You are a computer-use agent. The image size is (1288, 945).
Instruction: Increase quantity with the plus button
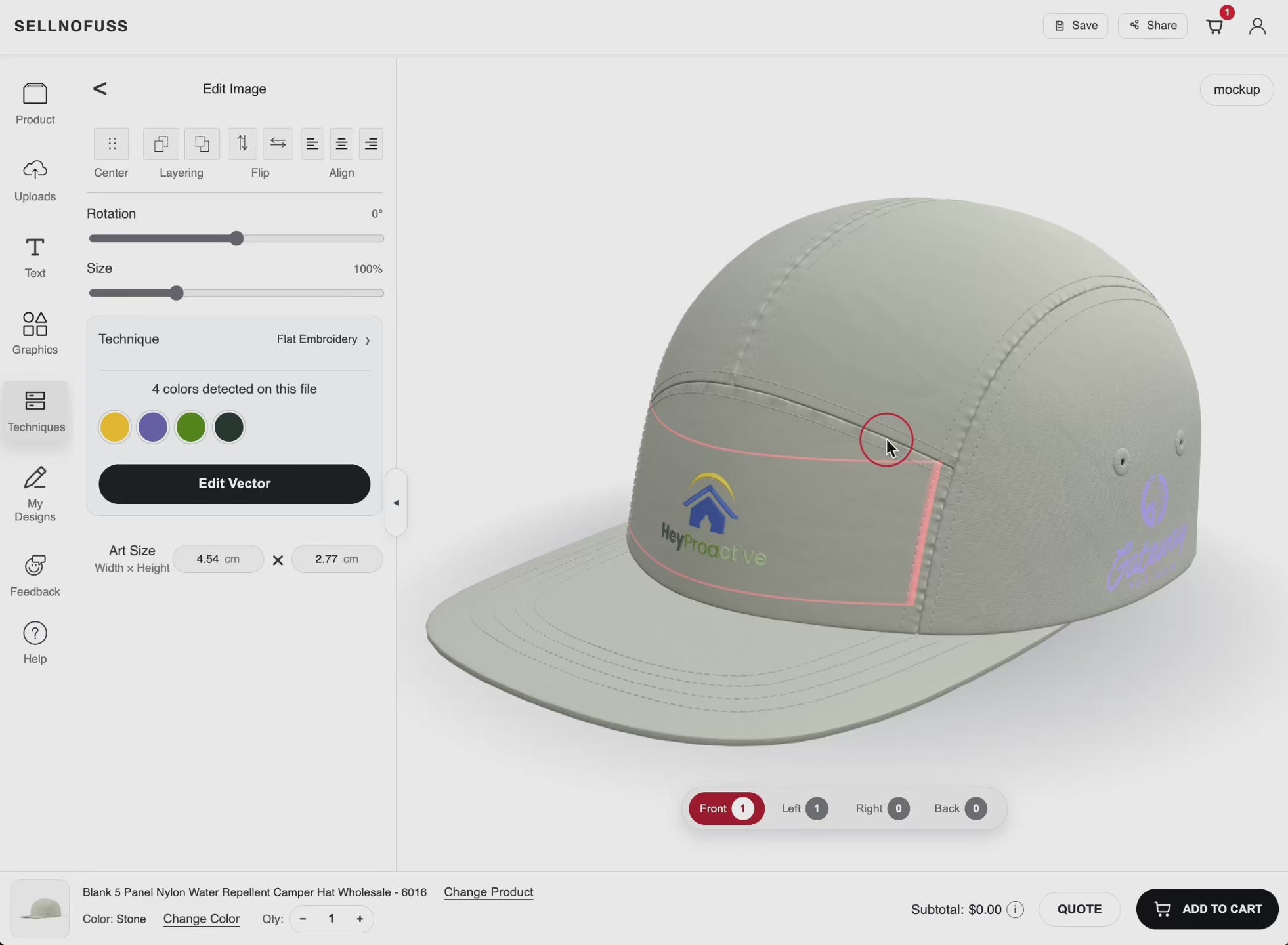pyautogui.click(x=360, y=919)
